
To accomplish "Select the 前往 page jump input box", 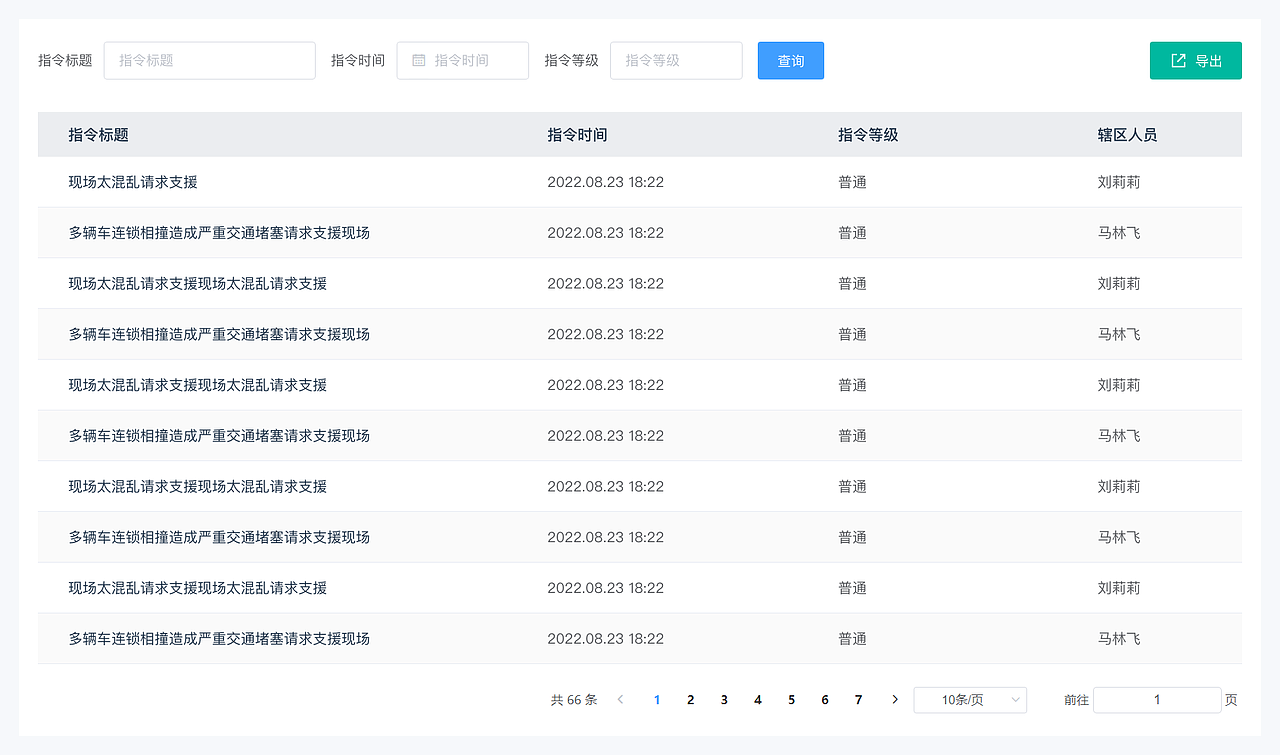I will point(1157,699).
